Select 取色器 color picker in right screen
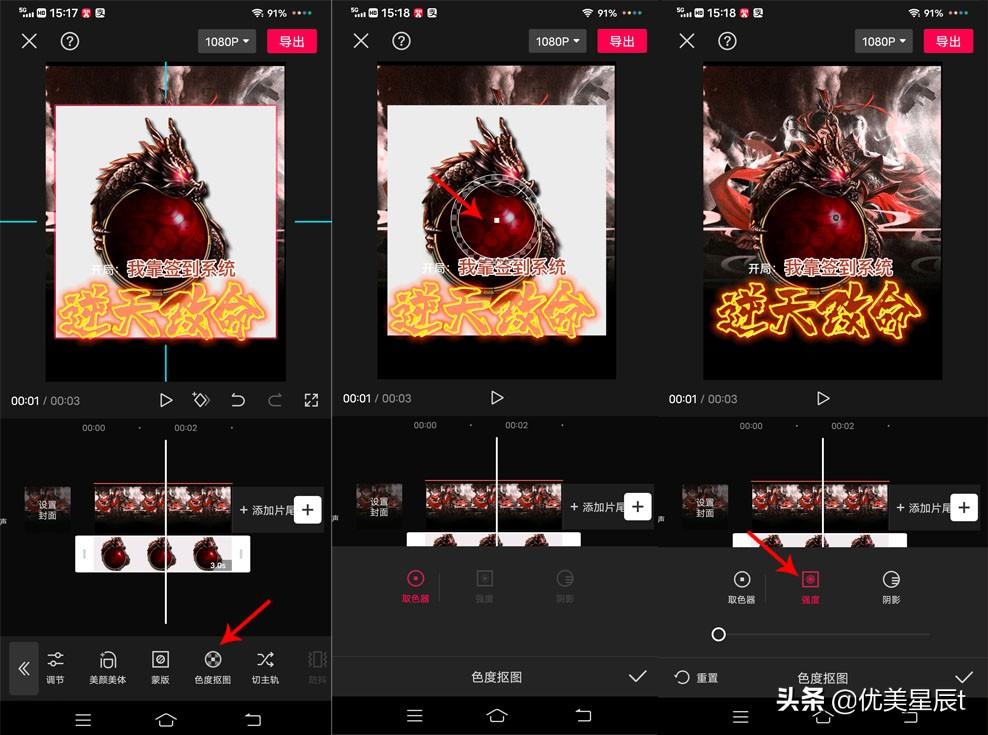This screenshot has height=735, width=988. (x=742, y=587)
